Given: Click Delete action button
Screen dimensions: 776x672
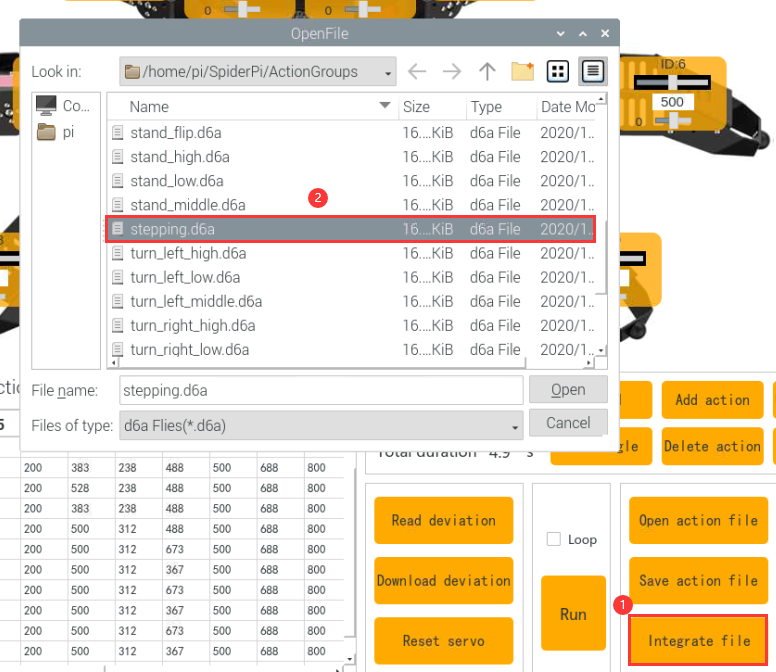Looking at the screenshot, I should coord(713,446).
